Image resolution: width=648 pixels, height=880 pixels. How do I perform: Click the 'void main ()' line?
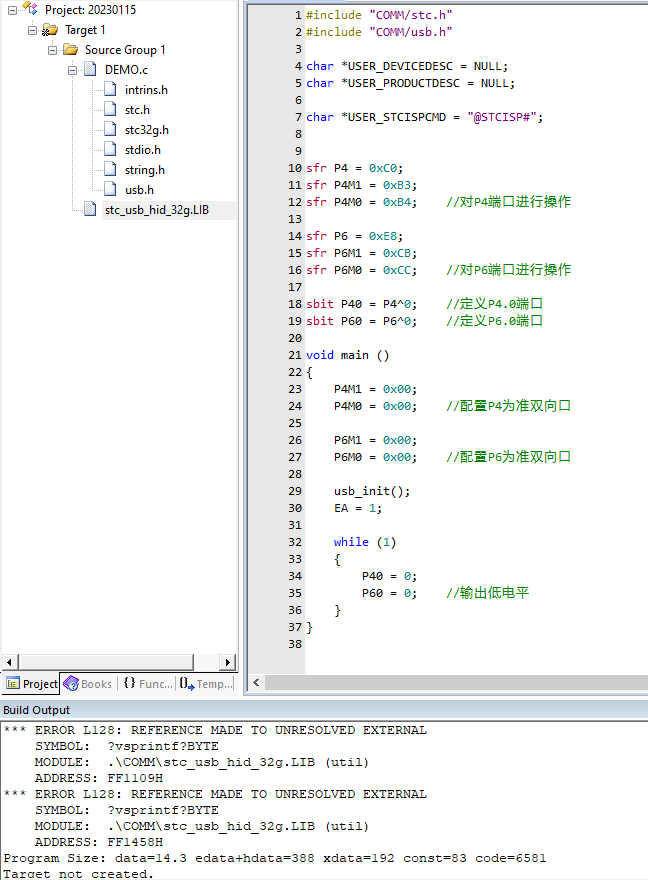tap(347, 355)
